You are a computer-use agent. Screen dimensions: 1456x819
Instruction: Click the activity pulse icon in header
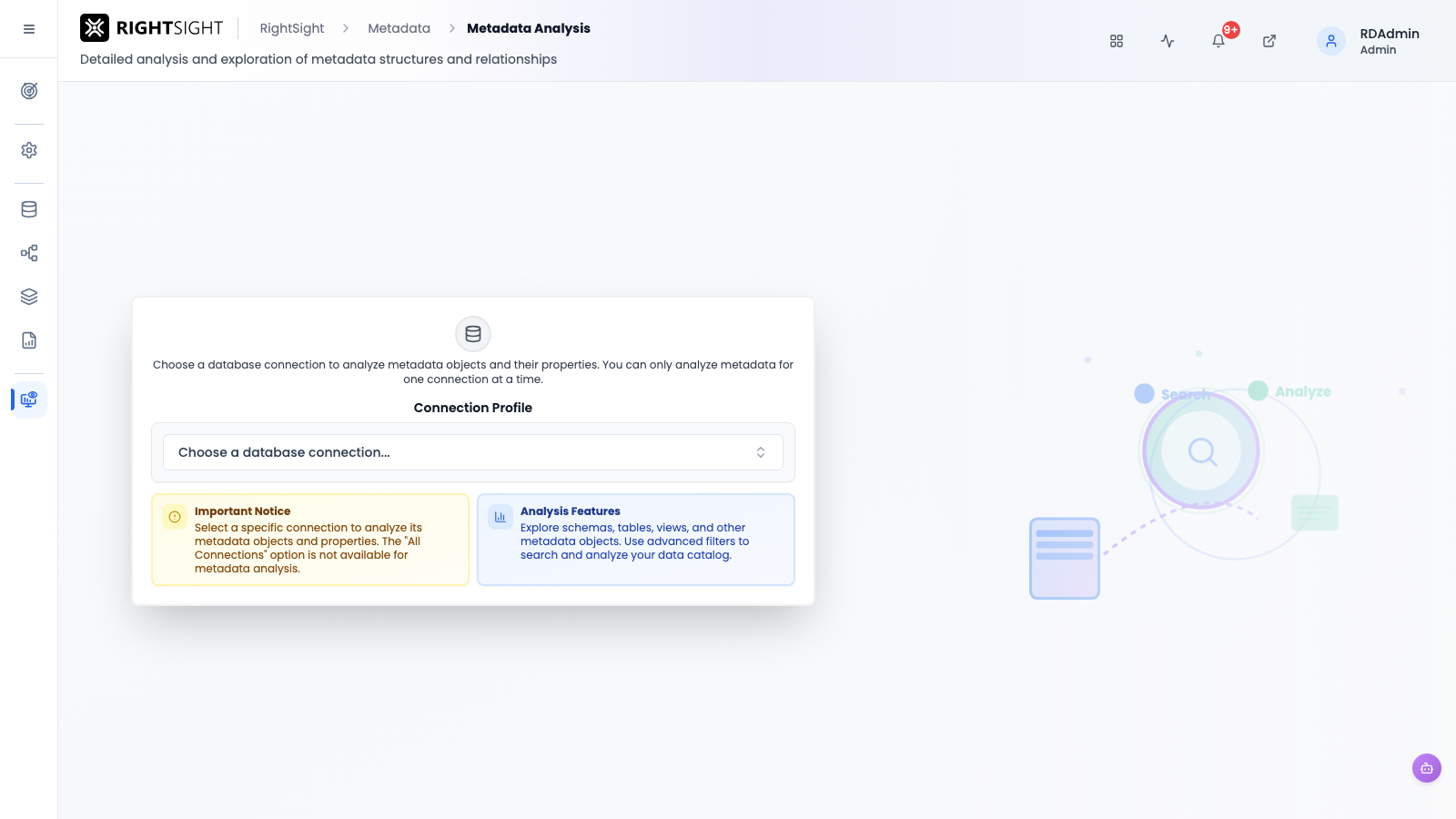tap(1168, 41)
